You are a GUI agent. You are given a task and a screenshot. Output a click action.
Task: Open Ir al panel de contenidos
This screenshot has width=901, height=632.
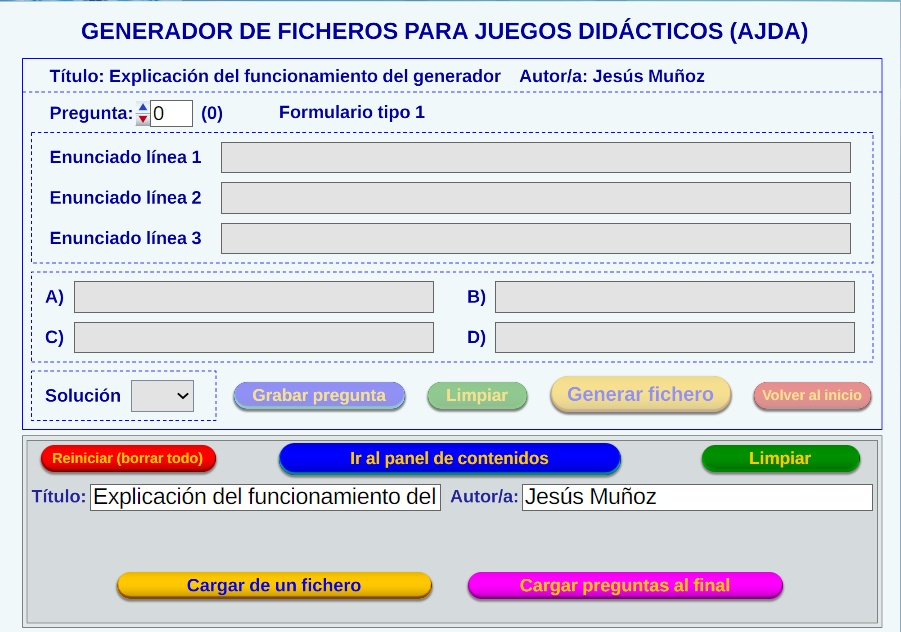(x=449, y=458)
